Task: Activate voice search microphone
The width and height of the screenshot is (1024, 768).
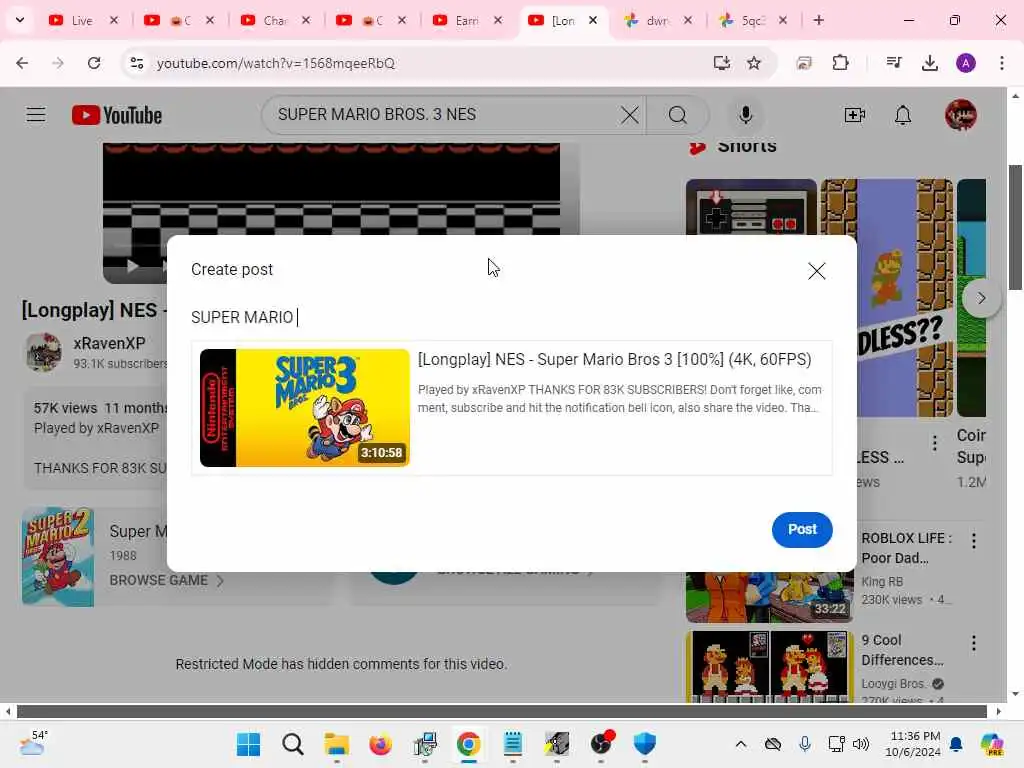Action: [x=745, y=116]
